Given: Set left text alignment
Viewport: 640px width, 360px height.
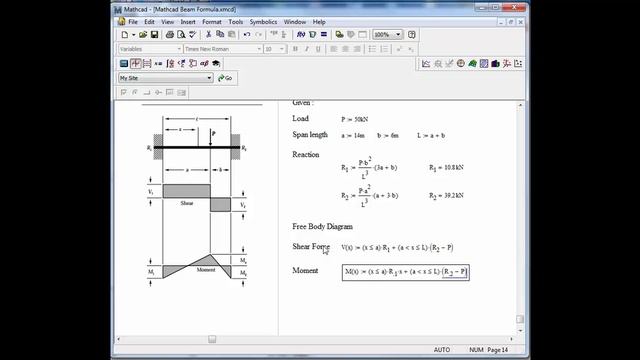Looking at the screenshot, I should [333, 49].
